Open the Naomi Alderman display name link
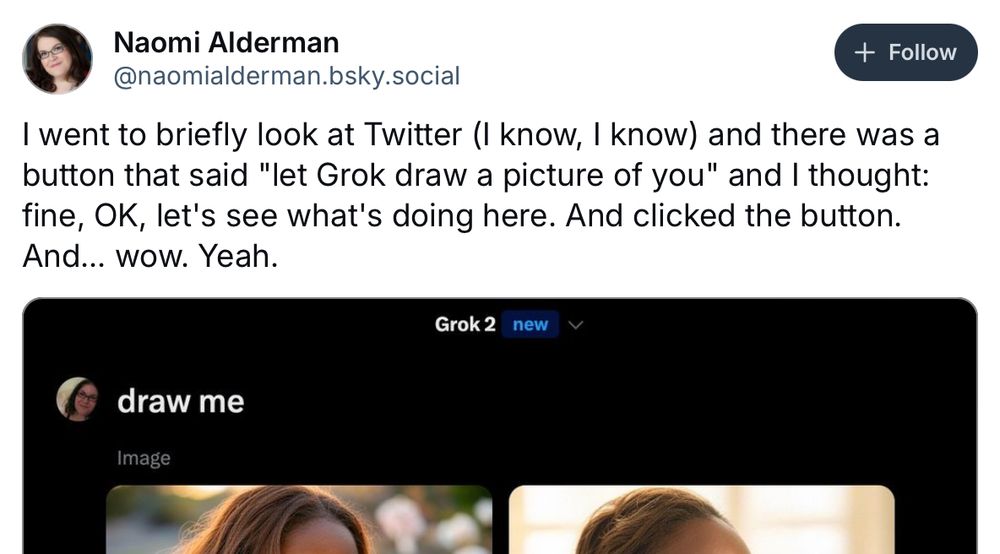 coord(226,43)
